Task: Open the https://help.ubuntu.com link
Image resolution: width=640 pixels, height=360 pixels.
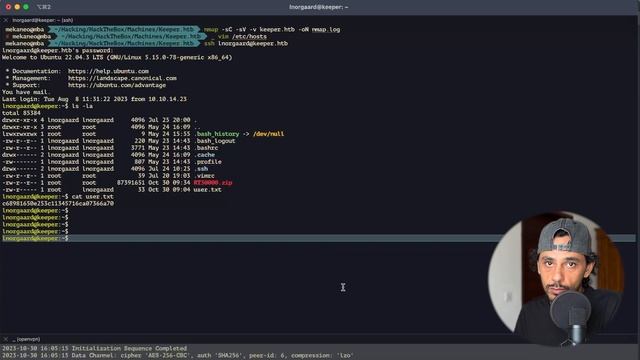Action: [108, 71]
